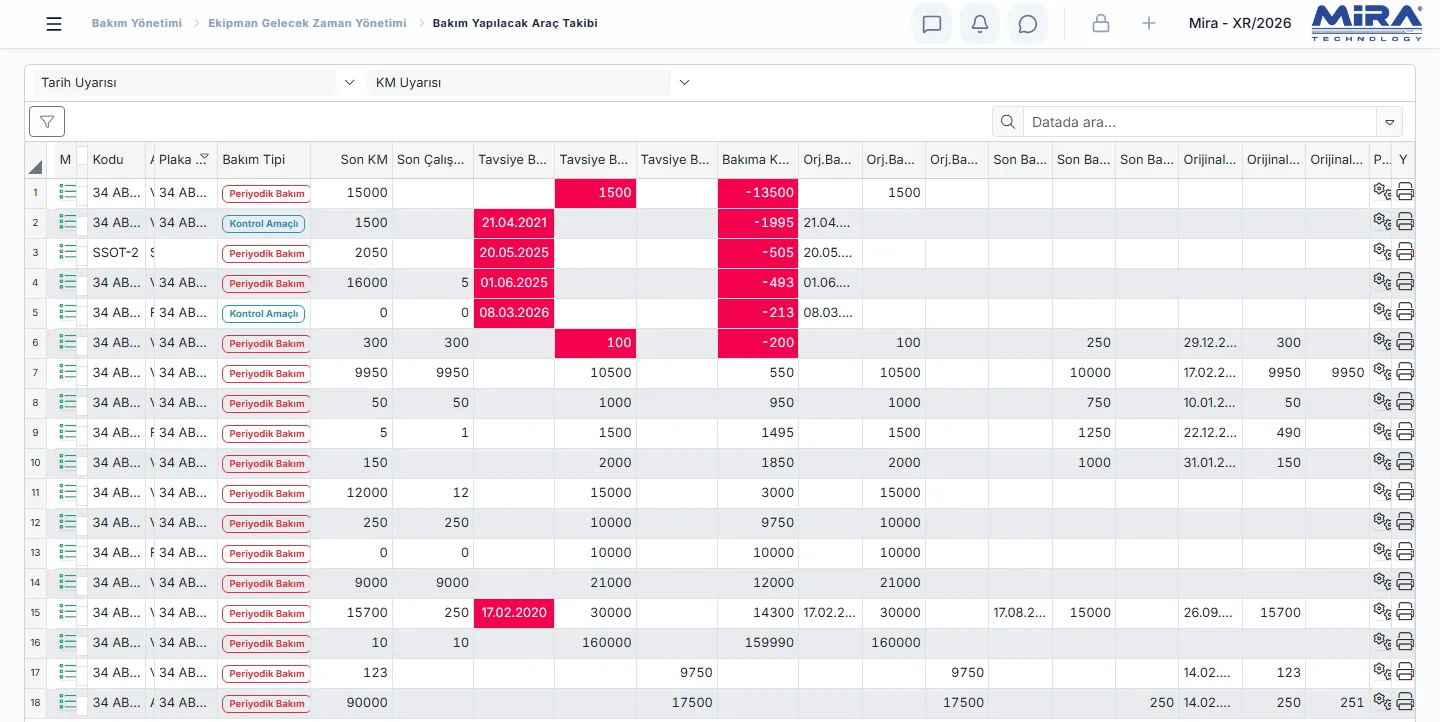Screen dimensions: 1440x722
Task: Open the hamburger main menu
Action: coord(54,24)
